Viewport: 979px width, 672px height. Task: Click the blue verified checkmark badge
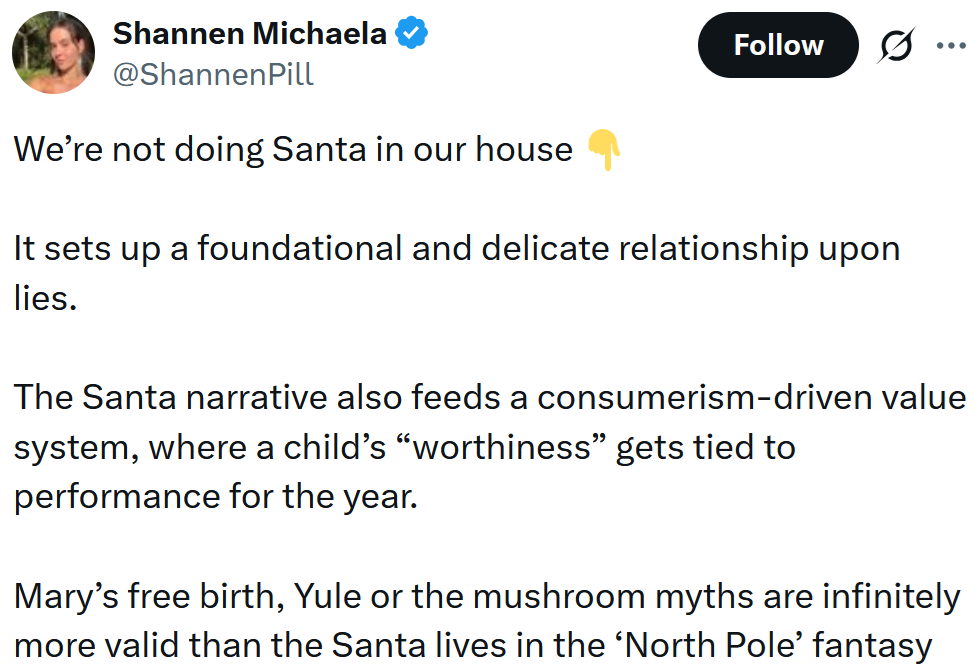click(412, 34)
